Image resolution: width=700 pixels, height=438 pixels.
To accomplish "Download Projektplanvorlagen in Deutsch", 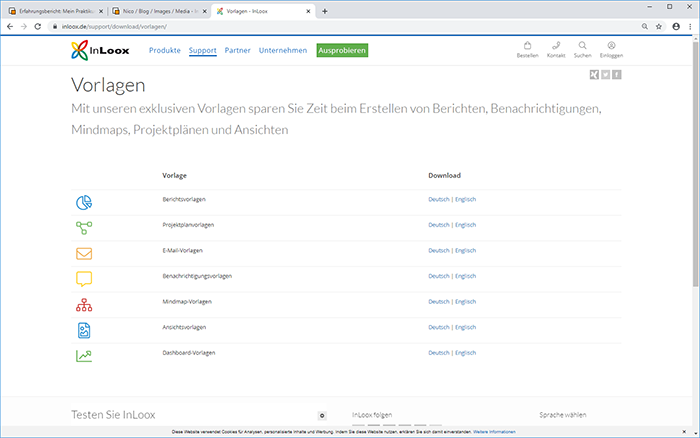I will [x=439, y=225].
